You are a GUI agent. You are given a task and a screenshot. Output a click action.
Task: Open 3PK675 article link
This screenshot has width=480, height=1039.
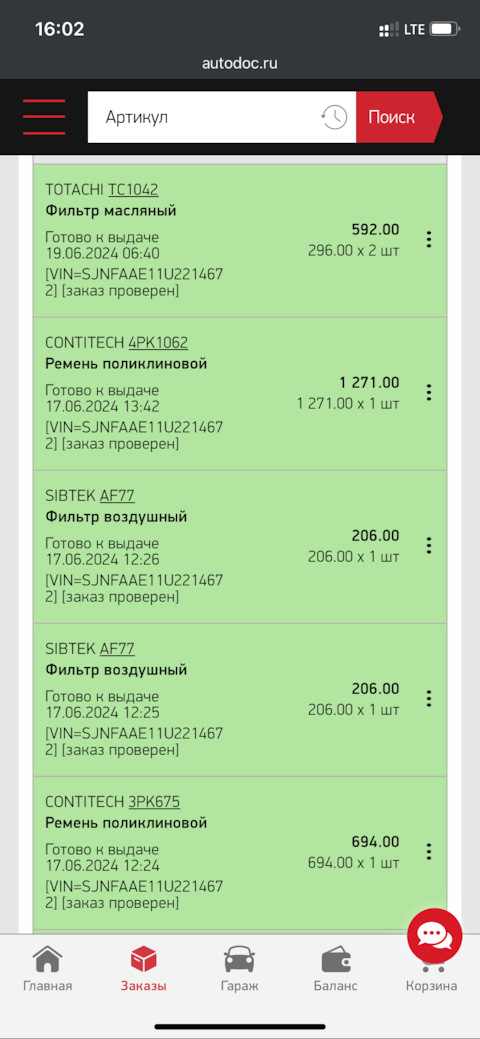click(x=154, y=802)
